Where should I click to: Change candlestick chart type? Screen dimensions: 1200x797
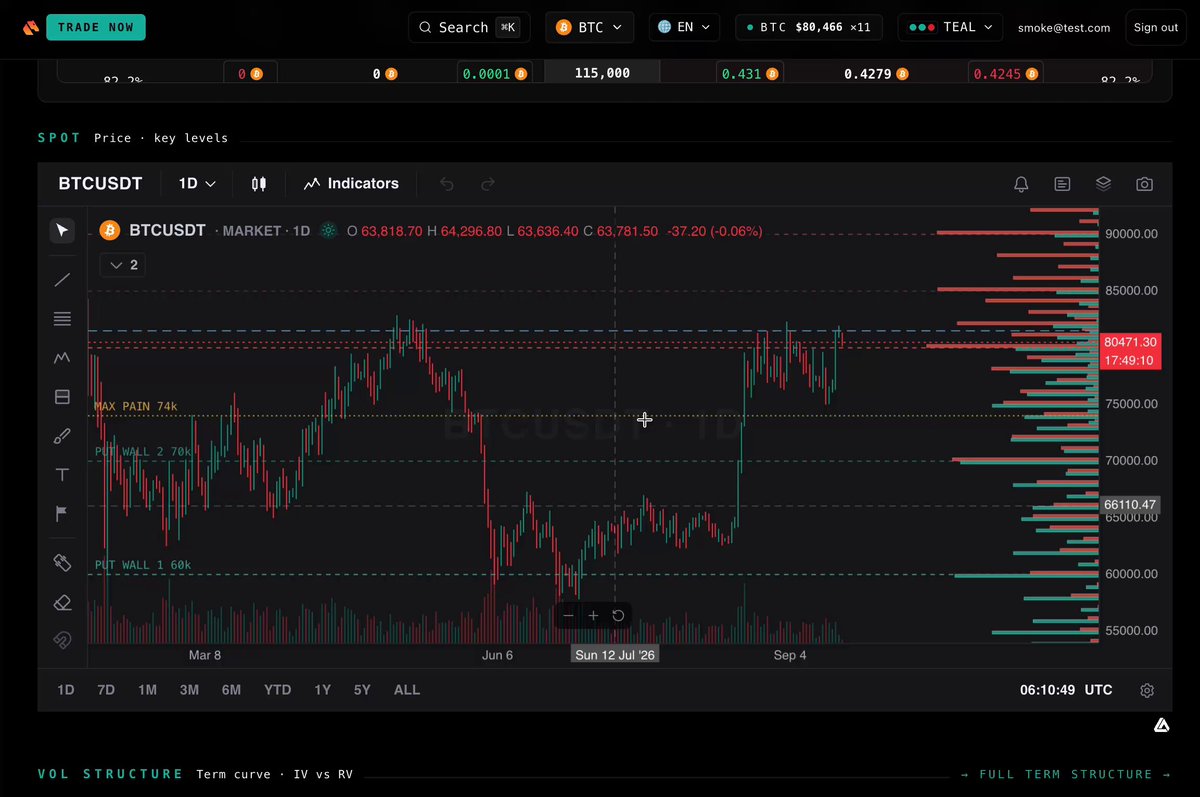pyautogui.click(x=259, y=184)
